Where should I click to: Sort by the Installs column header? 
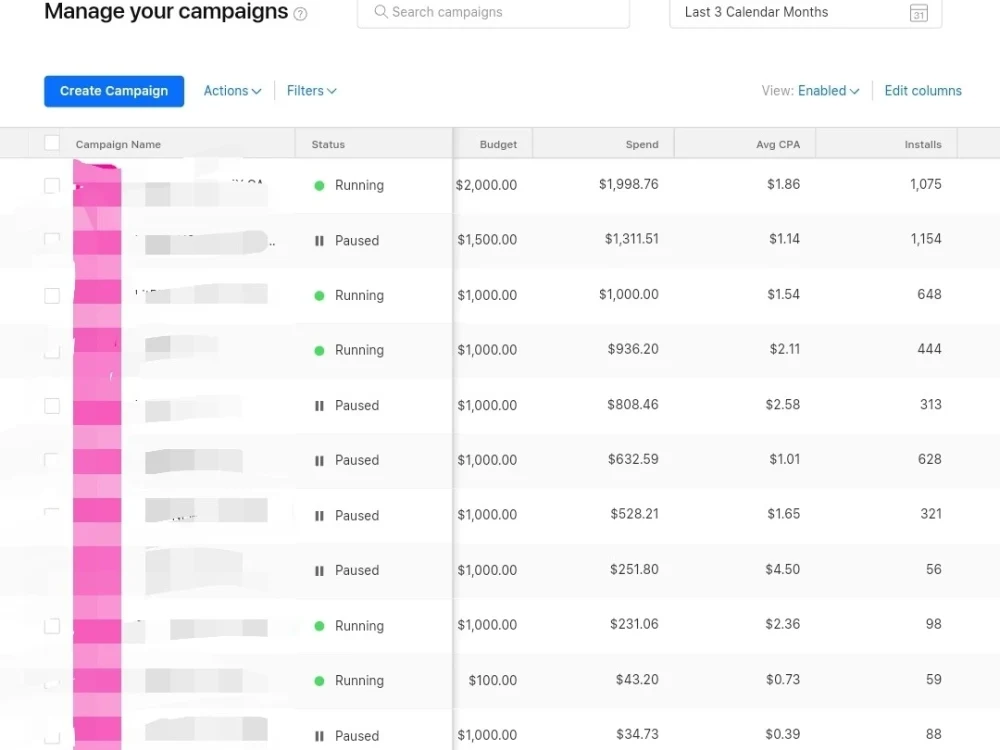[x=922, y=144]
